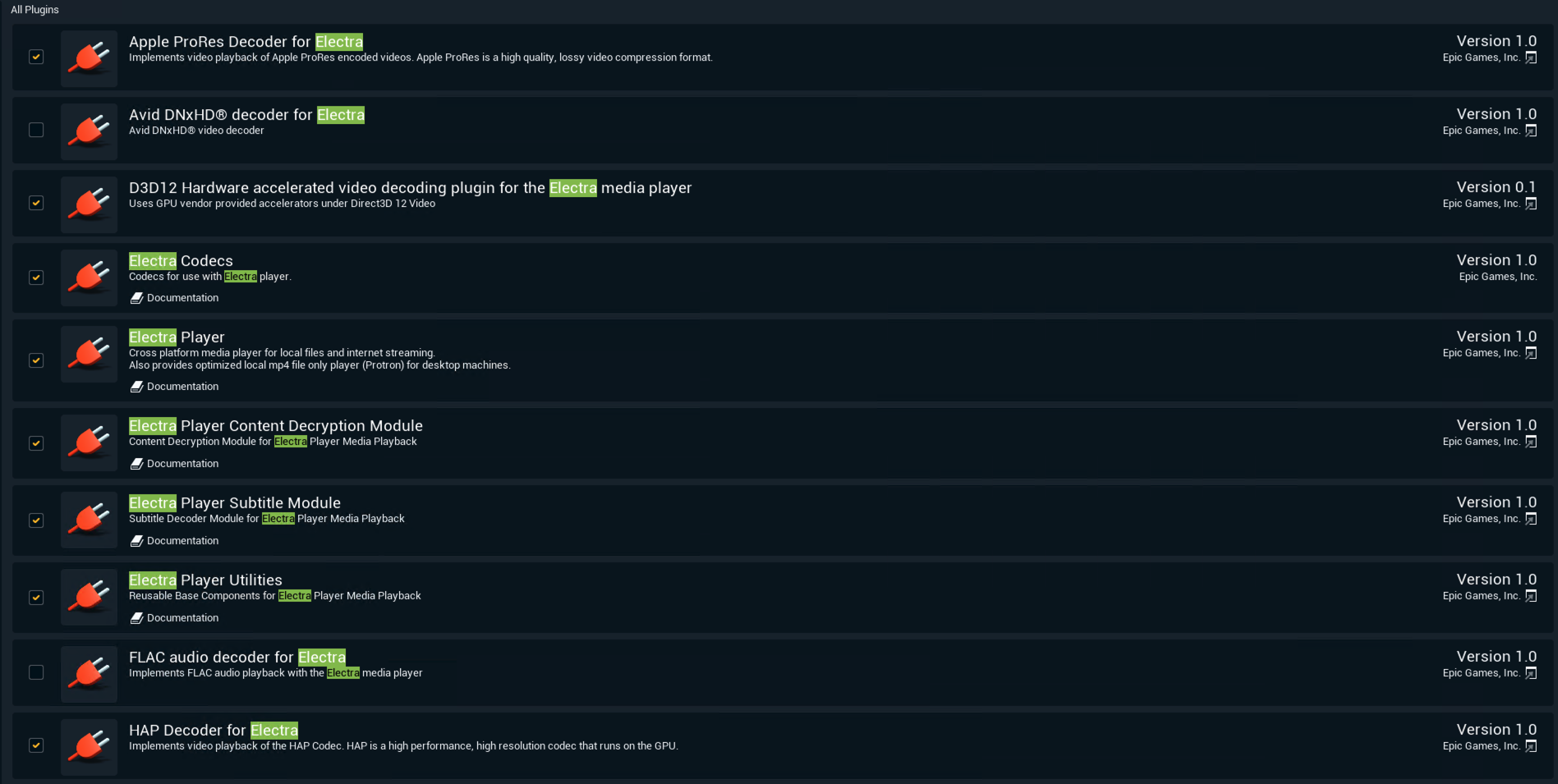Click the Content Decryption Module plug icon

coord(89,442)
